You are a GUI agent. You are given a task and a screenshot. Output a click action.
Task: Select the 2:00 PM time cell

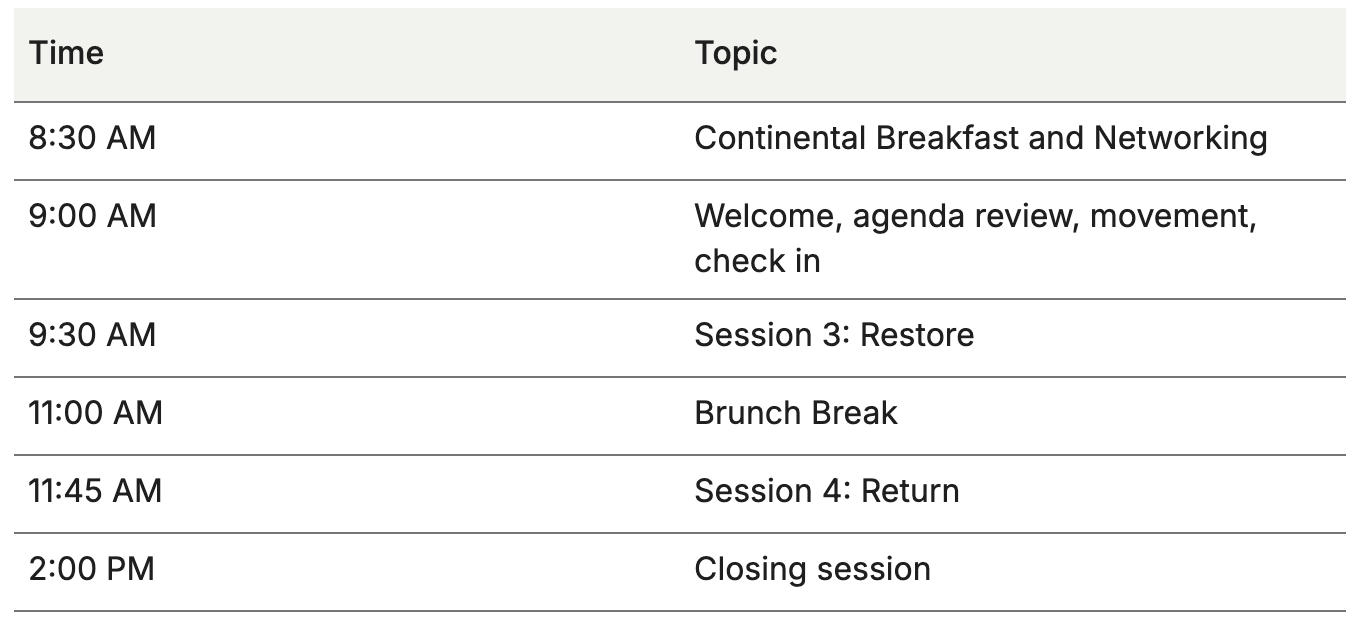point(91,568)
